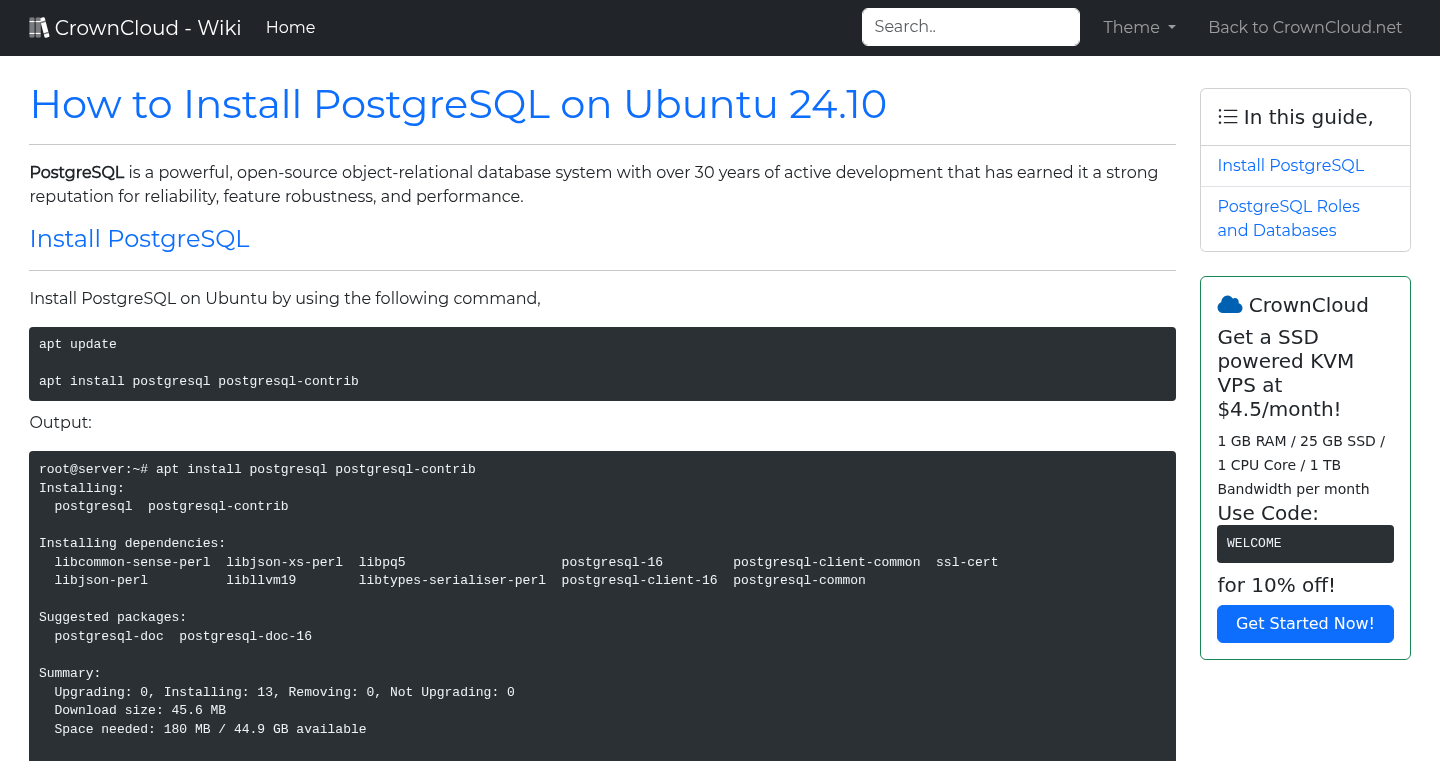
Task: Open the "Install PostgreSQL" sidebar link
Action: 1290,165
